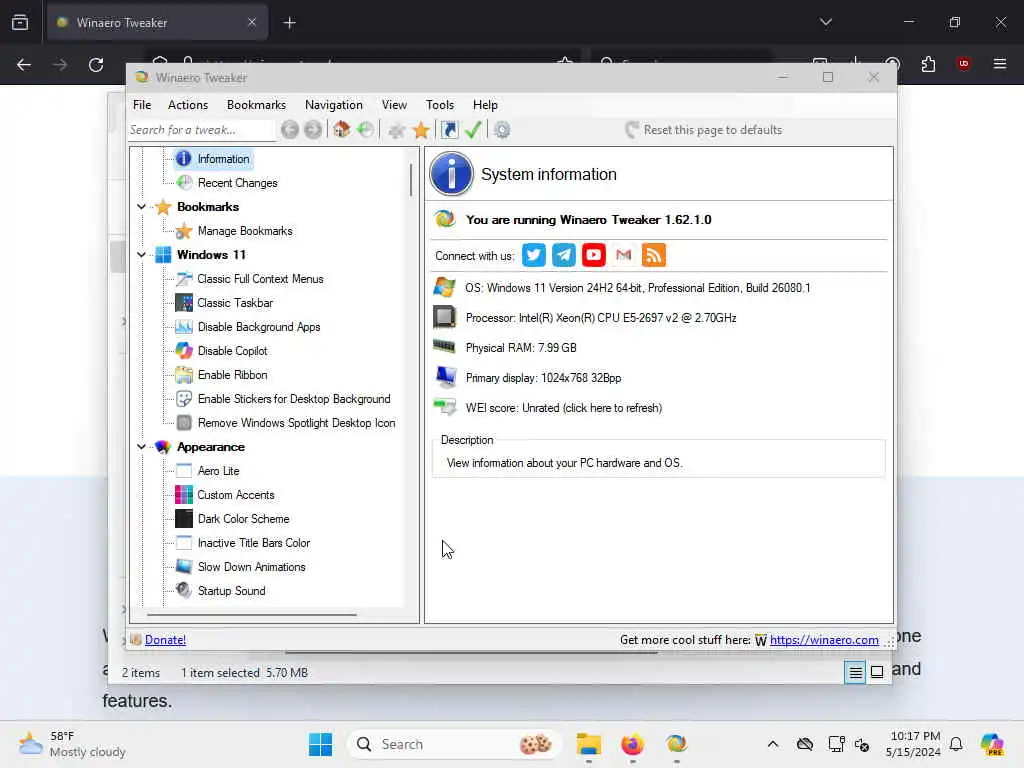
Task: Open Winaero YouTube channel icon
Action: point(594,255)
